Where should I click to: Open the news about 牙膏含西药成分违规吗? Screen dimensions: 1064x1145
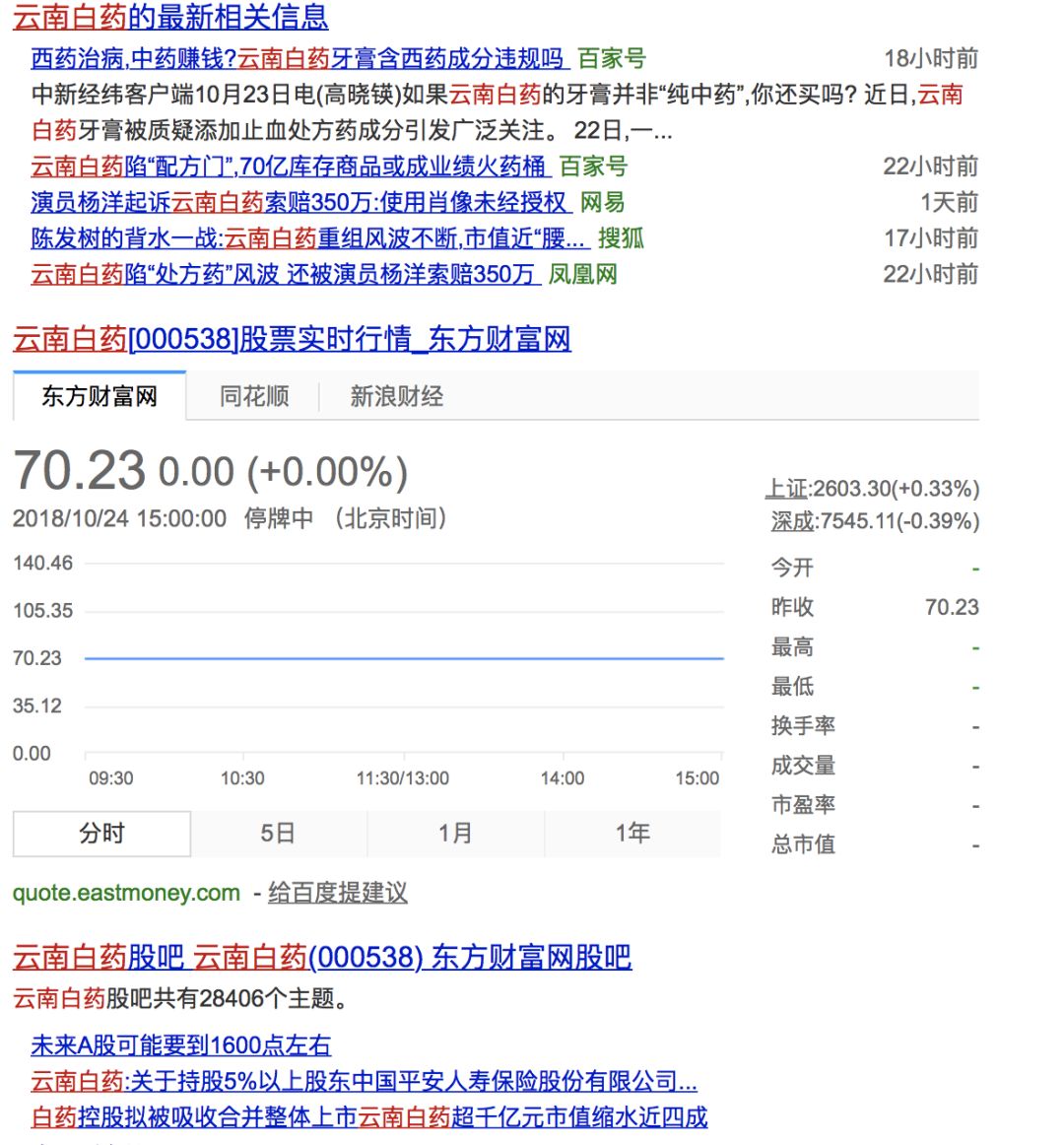(296, 59)
